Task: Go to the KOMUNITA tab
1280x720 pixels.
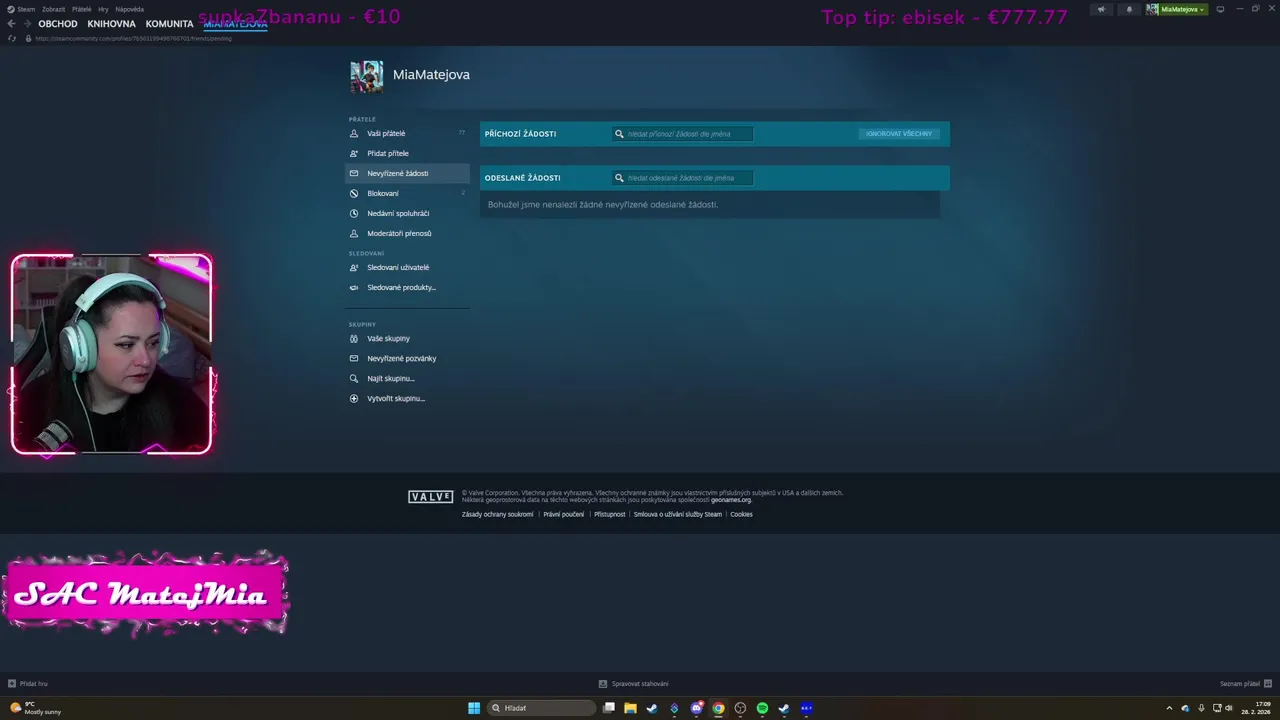Action: pos(169,24)
